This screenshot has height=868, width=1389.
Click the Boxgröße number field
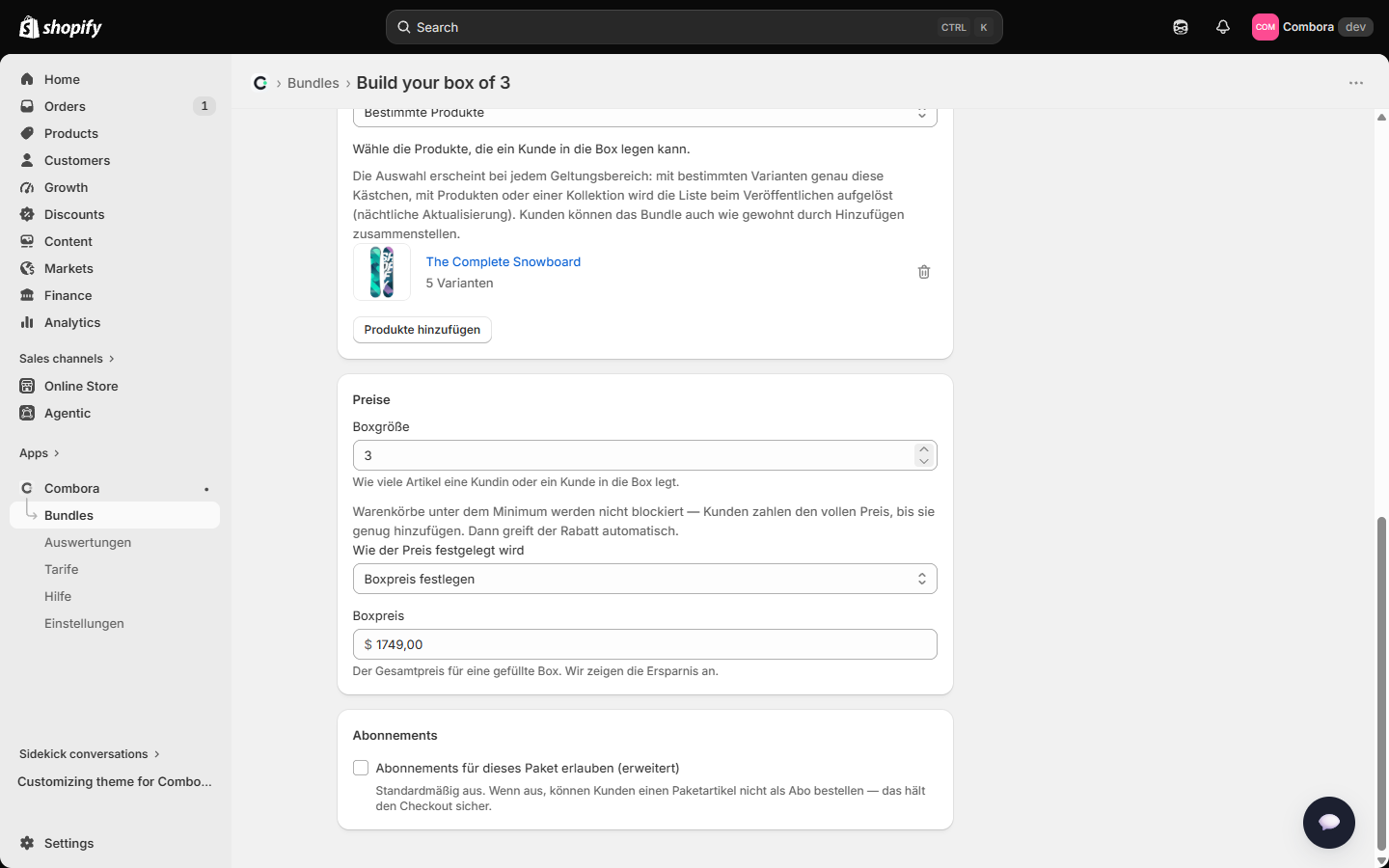[x=645, y=455]
